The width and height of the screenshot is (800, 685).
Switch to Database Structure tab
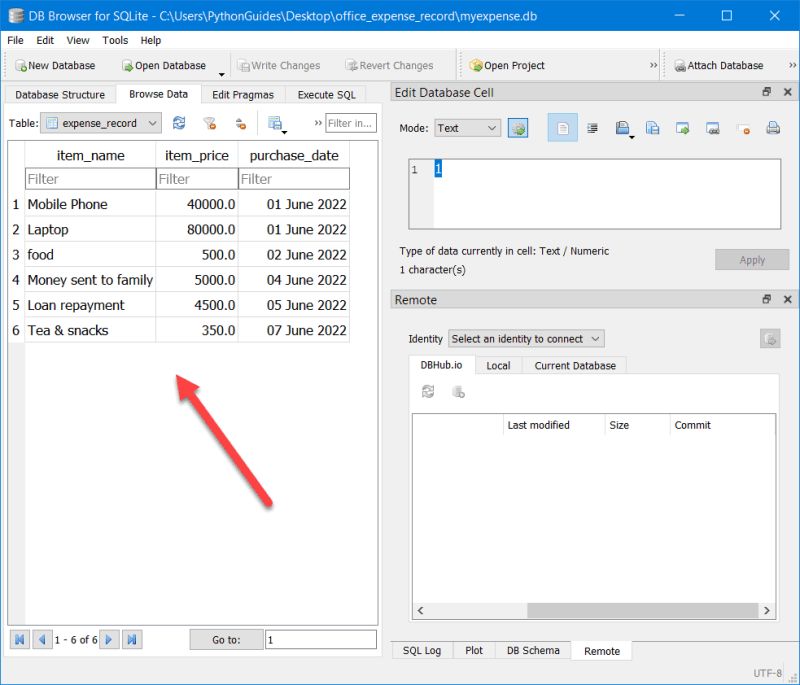tap(60, 95)
